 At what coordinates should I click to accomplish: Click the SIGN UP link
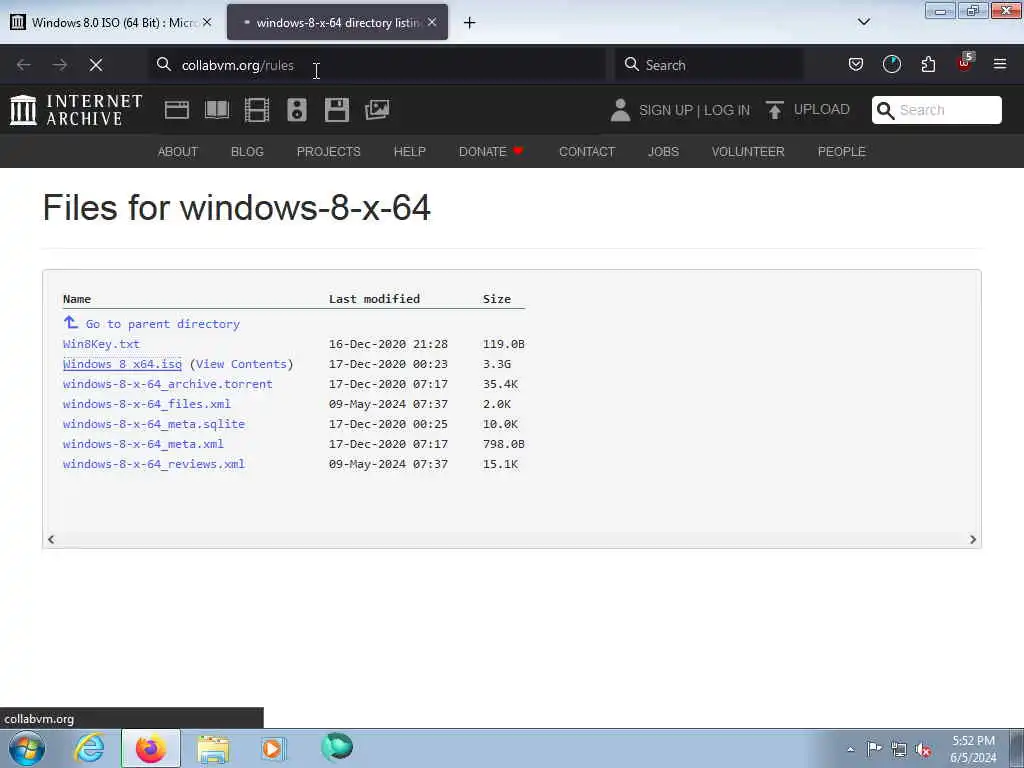tap(666, 110)
